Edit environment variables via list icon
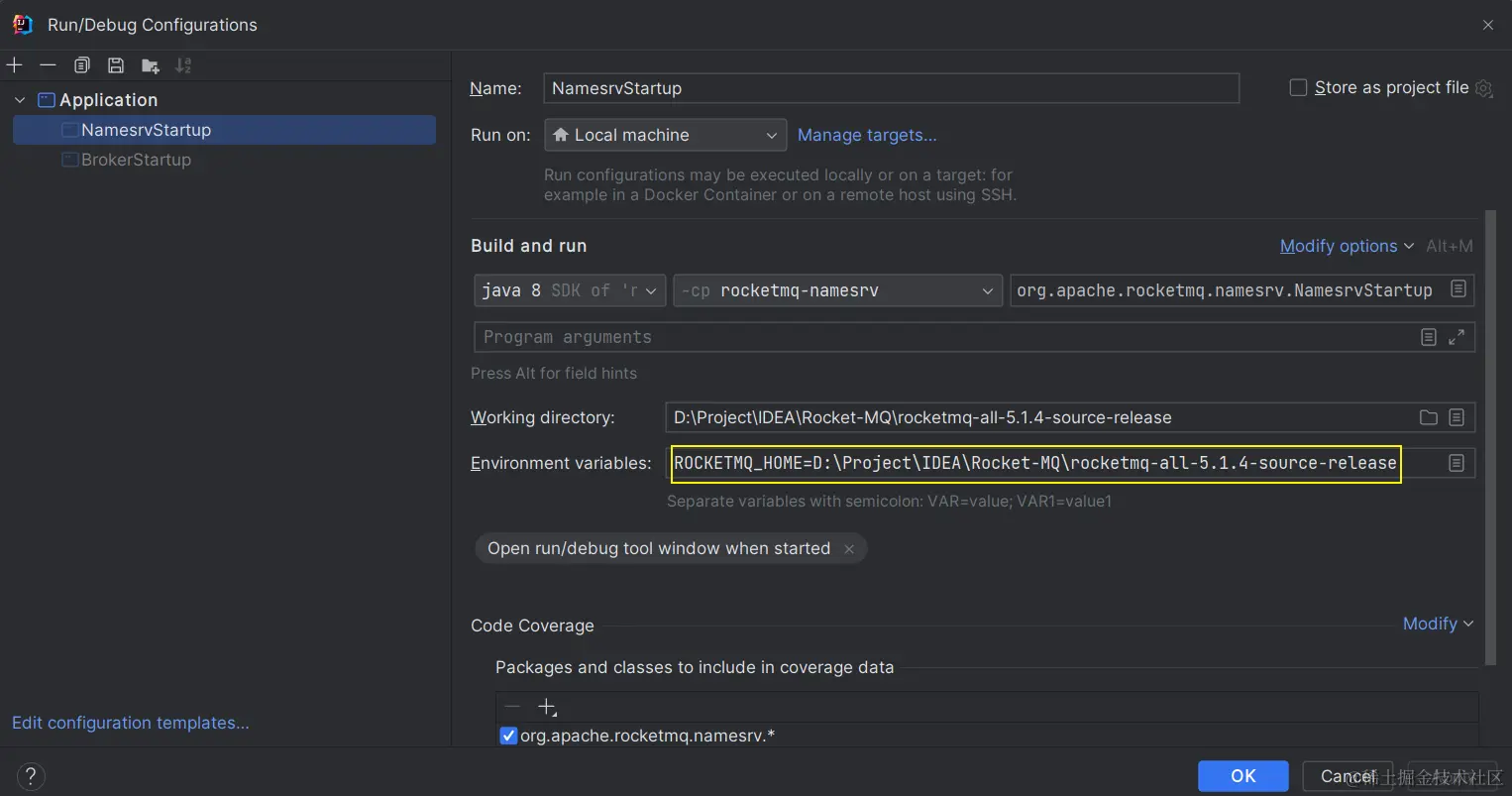 click(x=1457, y=463)
